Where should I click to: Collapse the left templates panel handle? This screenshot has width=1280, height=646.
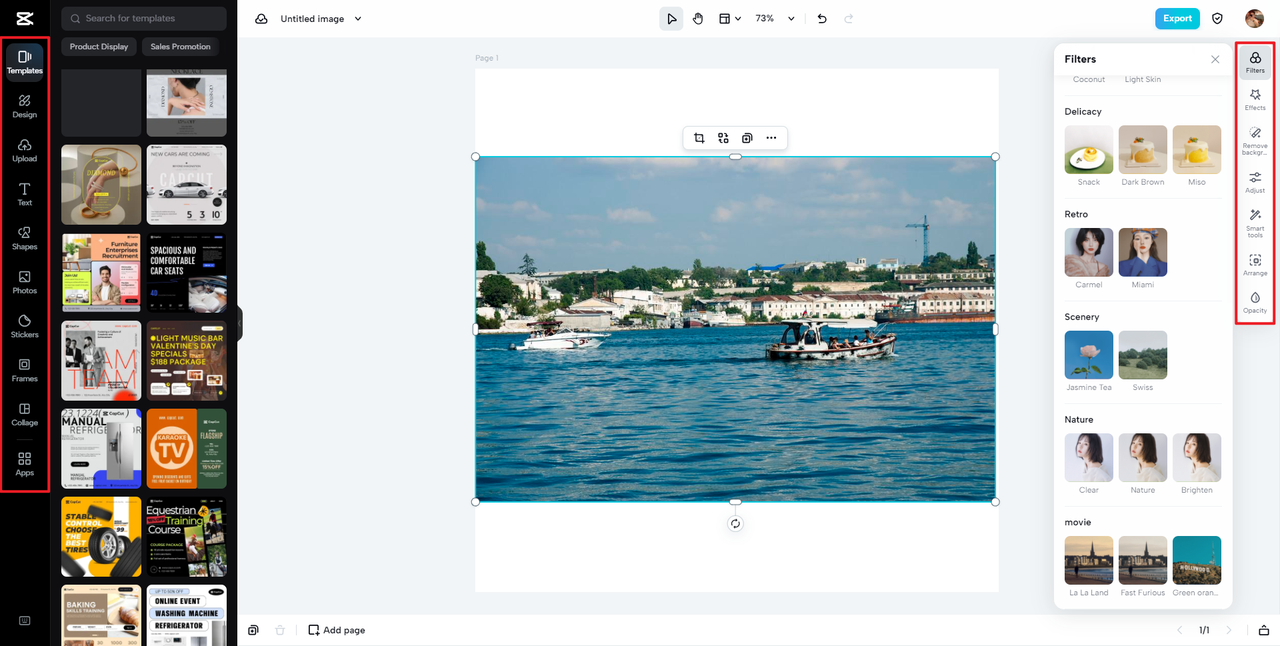[240, 323]
